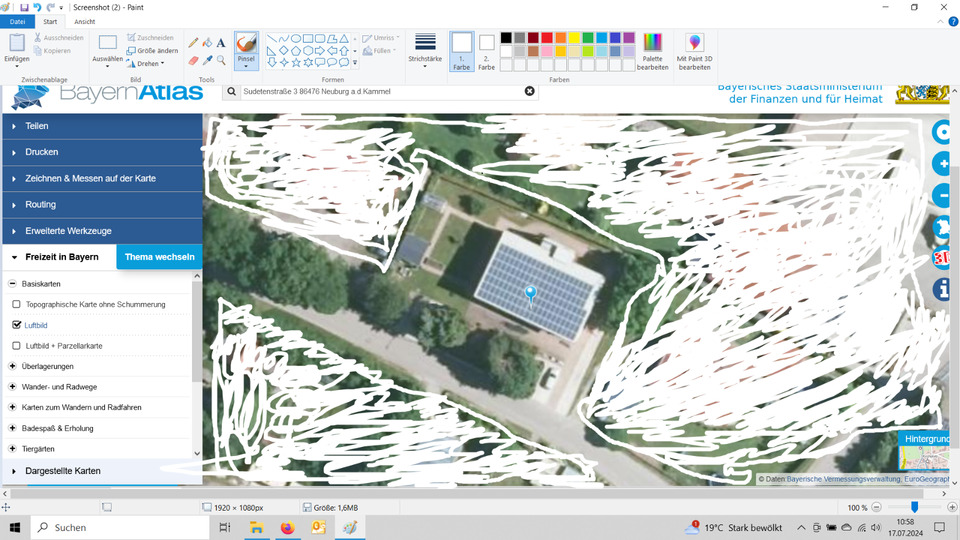Select the Fill with color bucket tool

coord(208,43)
